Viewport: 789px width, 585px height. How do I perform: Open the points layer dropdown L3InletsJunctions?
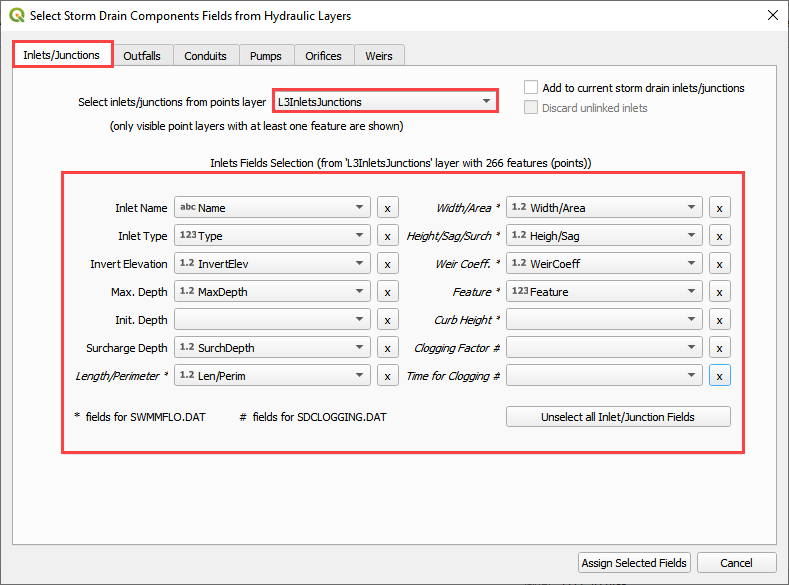385,102
